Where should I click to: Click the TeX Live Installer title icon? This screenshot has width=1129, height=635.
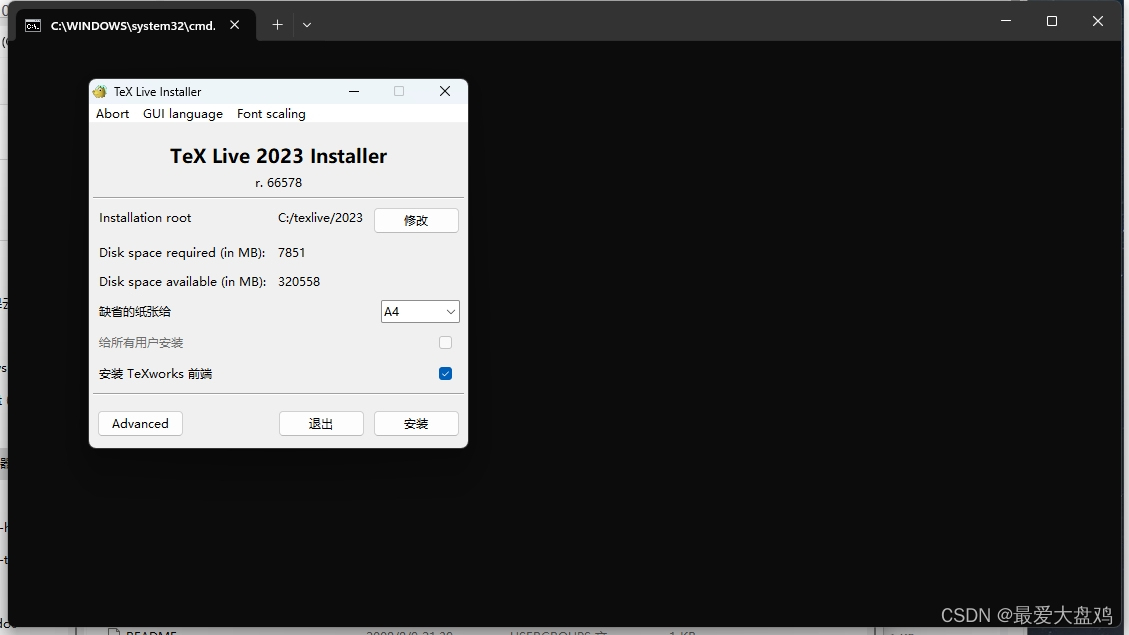pos(100,91)
